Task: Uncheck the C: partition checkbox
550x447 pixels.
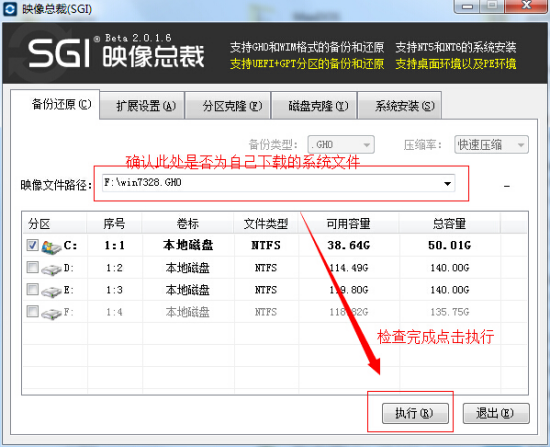Action: point(33,245)
